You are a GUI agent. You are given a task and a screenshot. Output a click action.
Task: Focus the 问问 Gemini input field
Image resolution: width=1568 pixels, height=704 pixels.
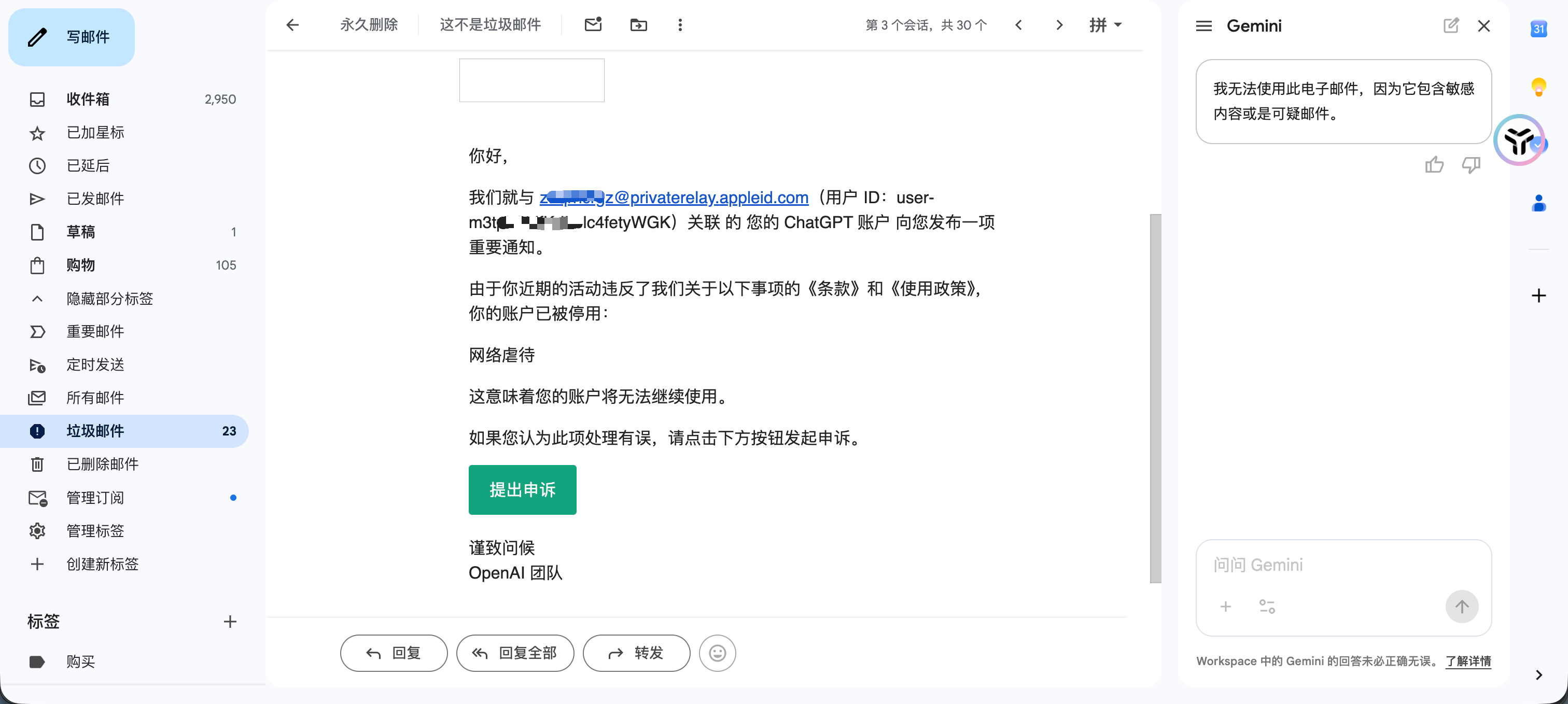point(1343,565)
